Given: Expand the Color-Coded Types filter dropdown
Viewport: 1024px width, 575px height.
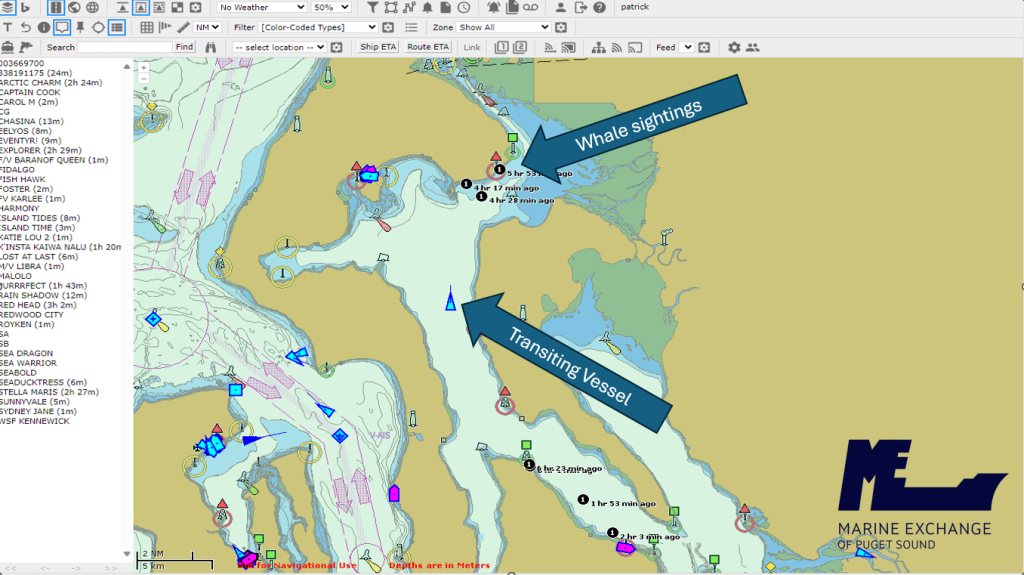Looking at the screenshot, I should pos(318,27).
